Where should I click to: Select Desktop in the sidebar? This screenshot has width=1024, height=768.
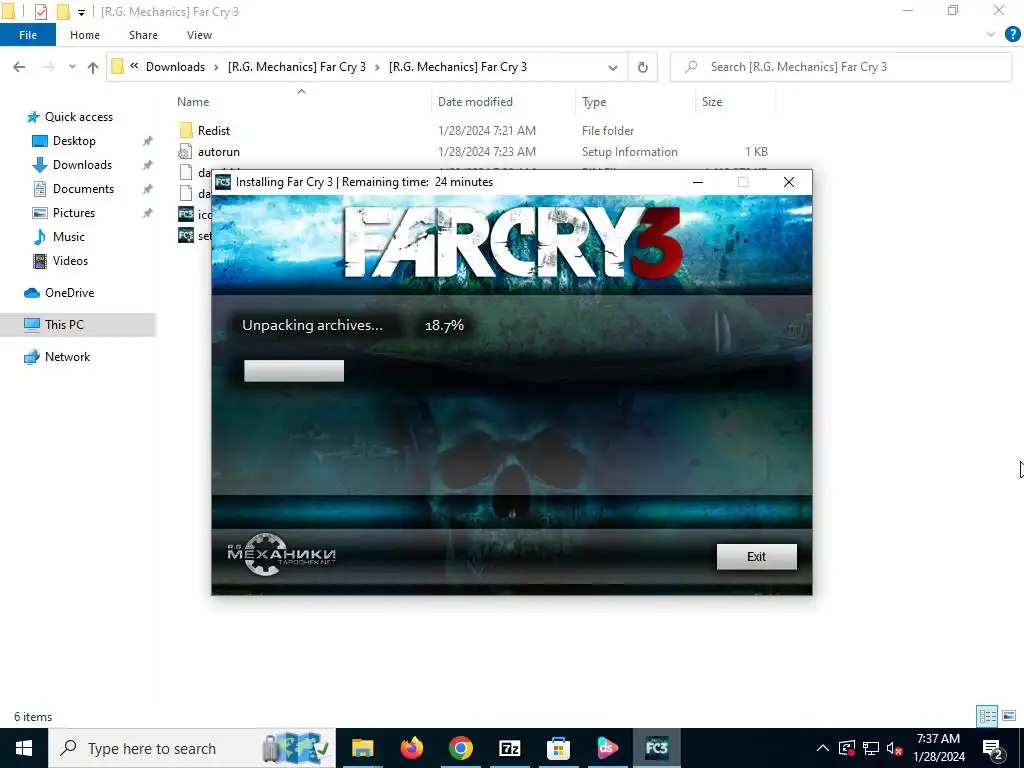coord(74,141)
